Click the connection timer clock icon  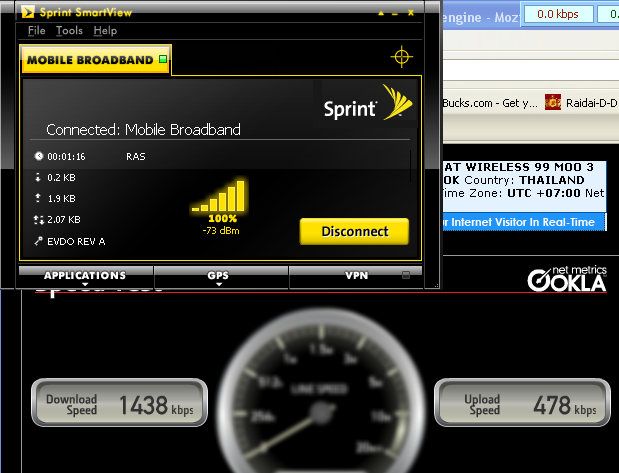click(x=38, y=156)
